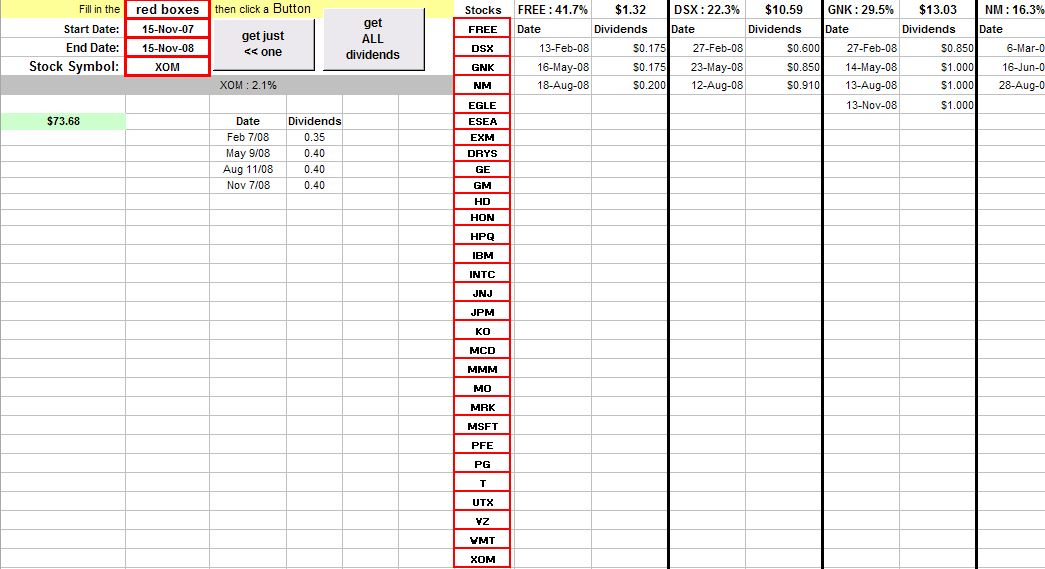Click the $0.200 dividend under FREE
Image resolution: width=1045 pixels, height=569 pixels.
click(x=630, y=85)
